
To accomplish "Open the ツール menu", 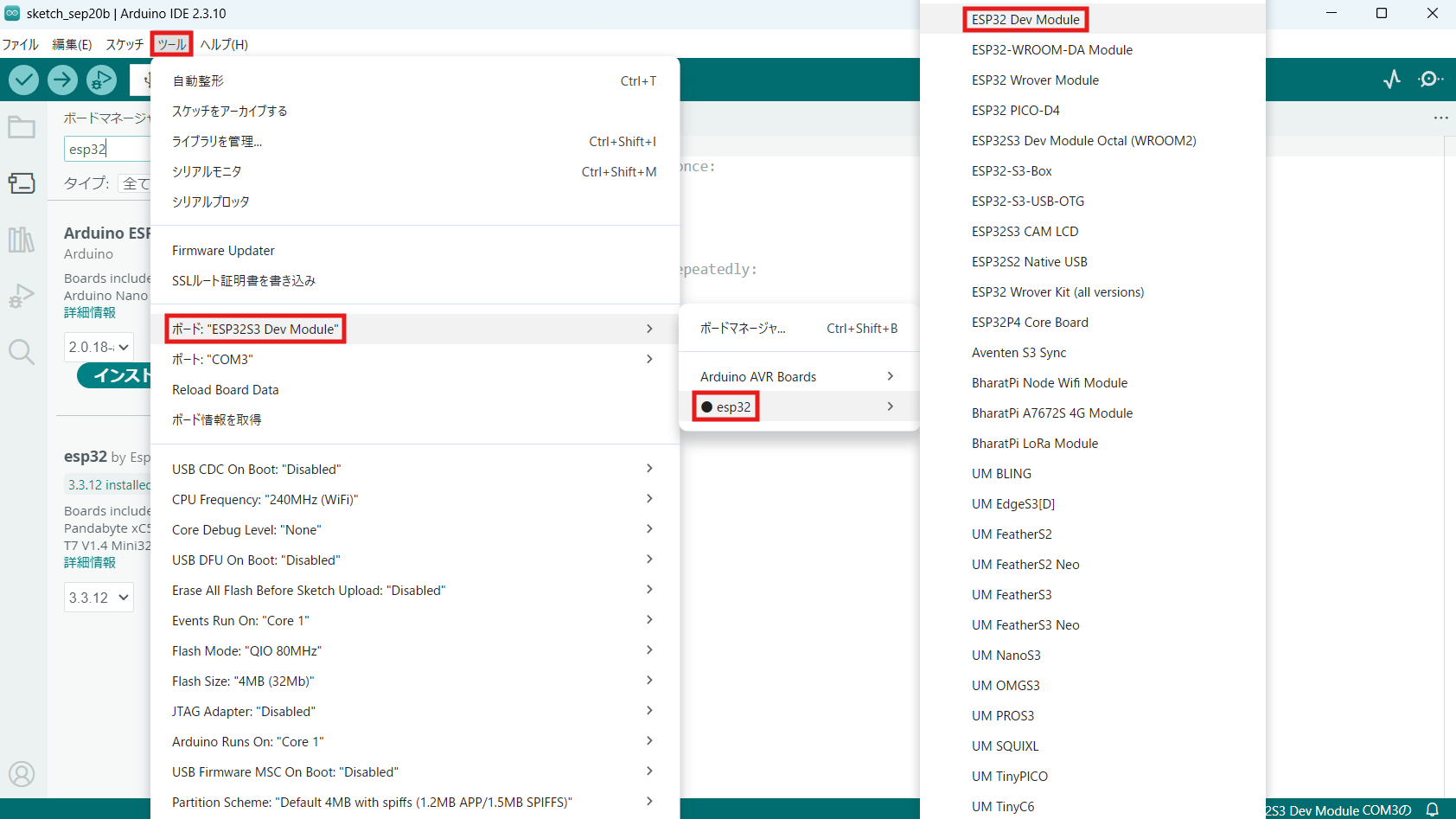I will [x=171, y=44].
